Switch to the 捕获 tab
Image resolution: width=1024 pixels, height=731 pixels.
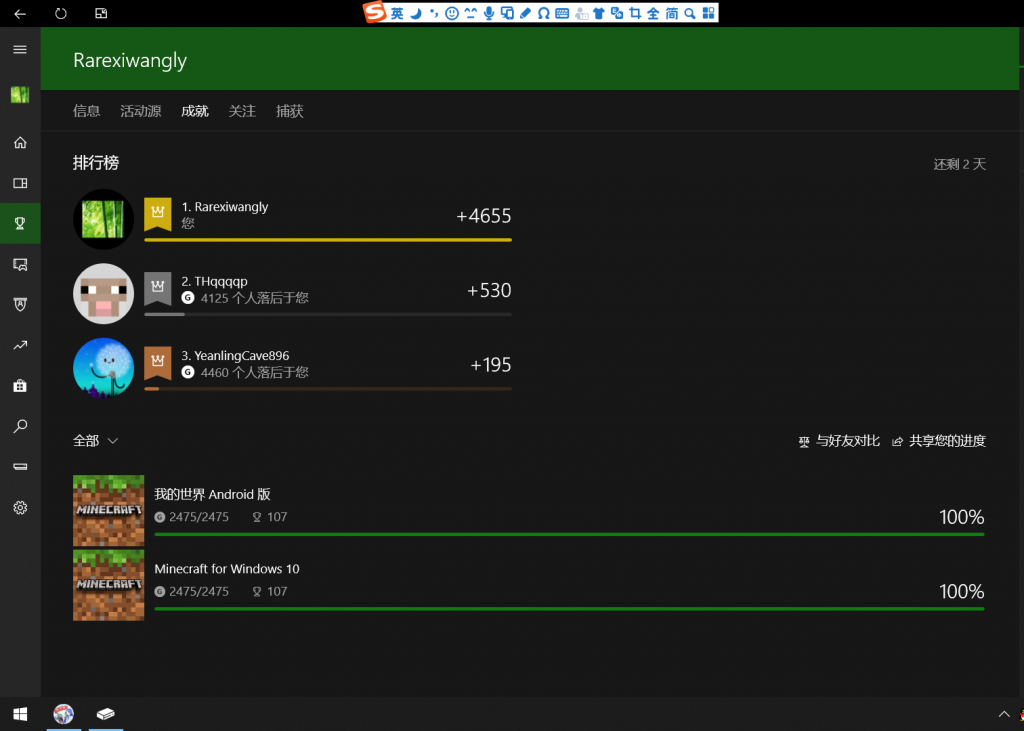[x=289, y=111]
